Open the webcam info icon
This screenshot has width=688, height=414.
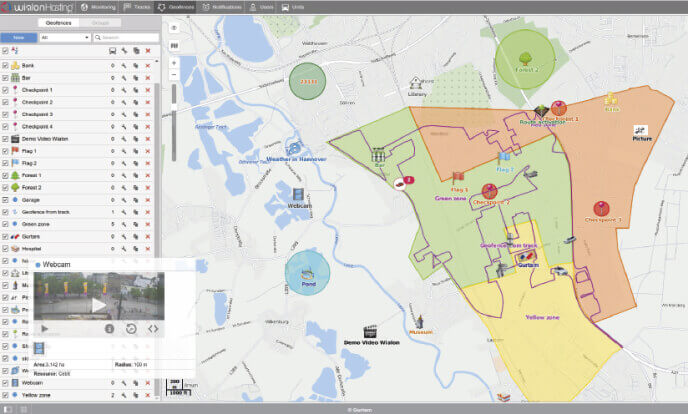[x=110, y=328]
